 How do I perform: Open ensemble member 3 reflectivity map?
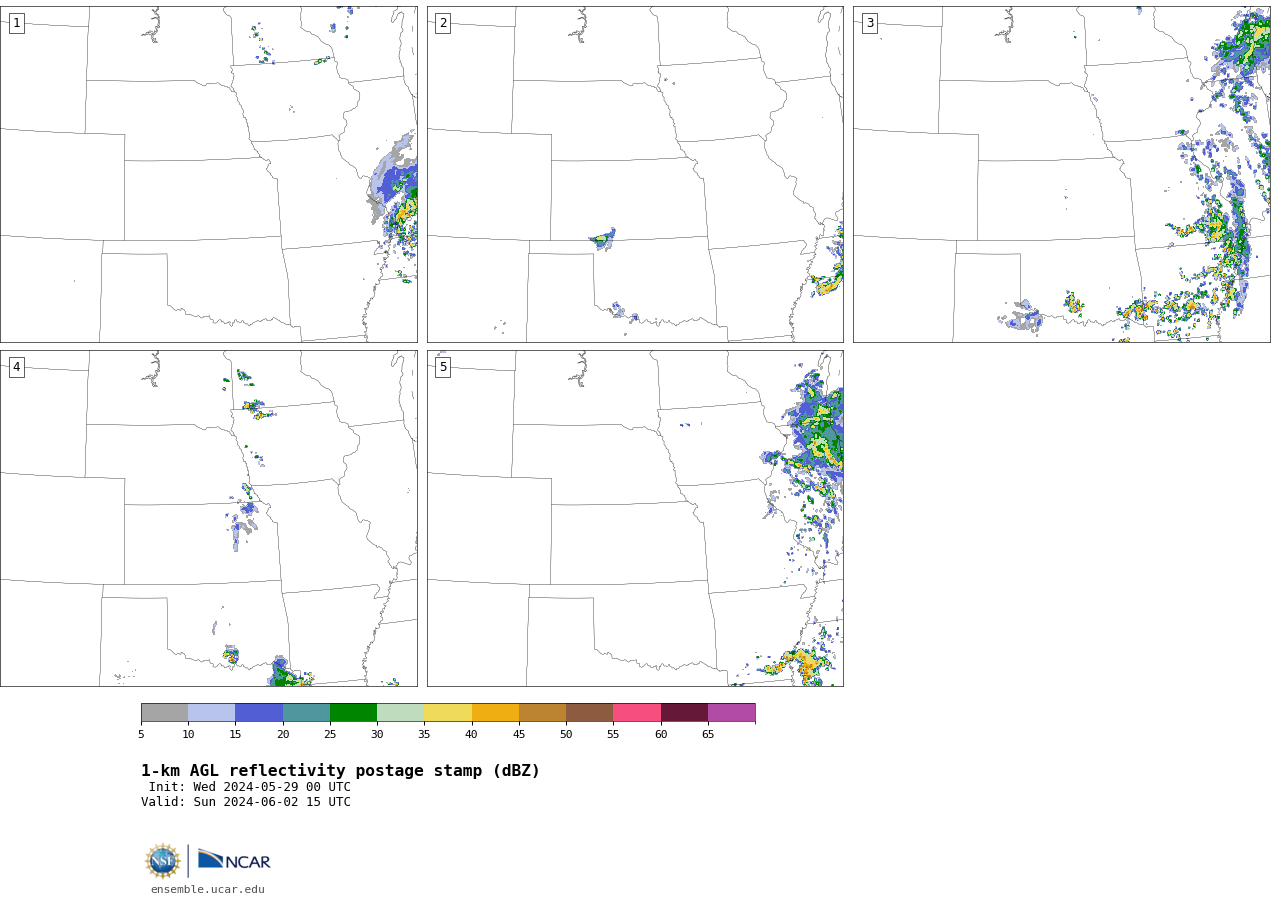click(1062, 174)
